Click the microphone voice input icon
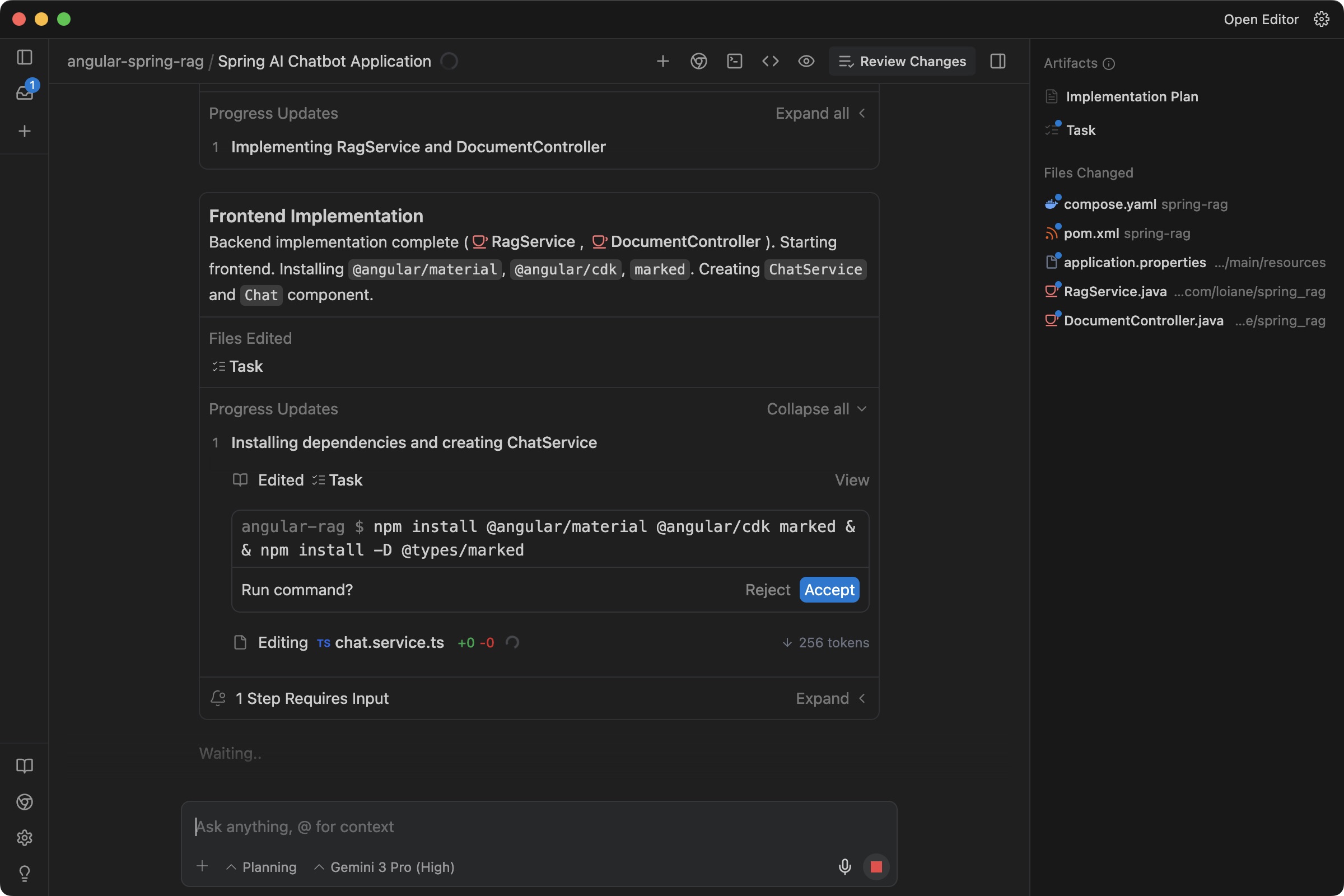The image size is (1344, 896). pyautogui.click(x=844, y=867)
